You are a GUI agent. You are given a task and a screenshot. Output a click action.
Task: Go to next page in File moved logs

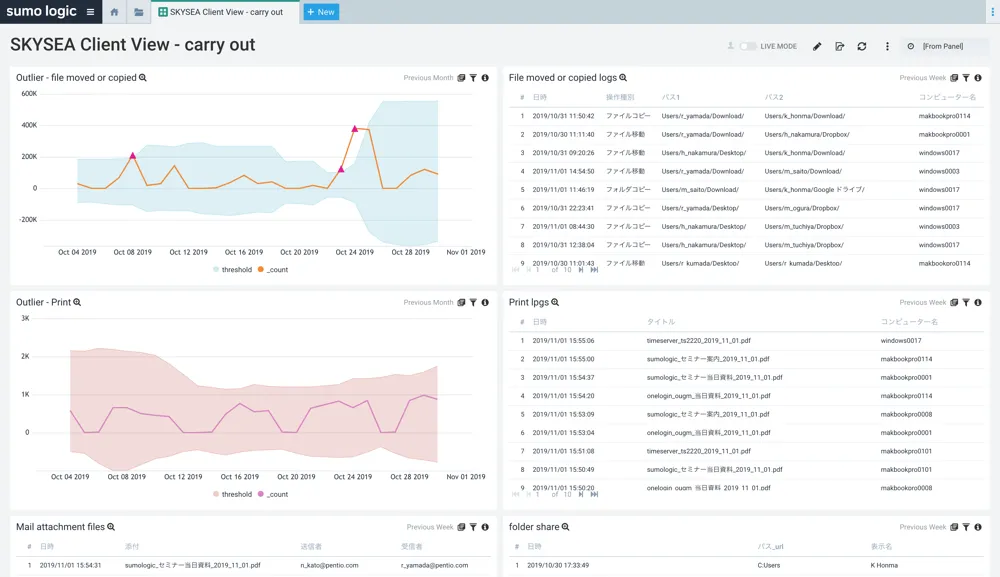coord(581,270)
